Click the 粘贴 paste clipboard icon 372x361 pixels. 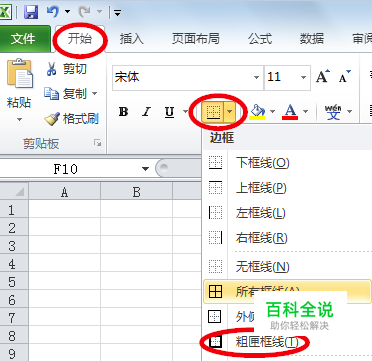(20, 74)
